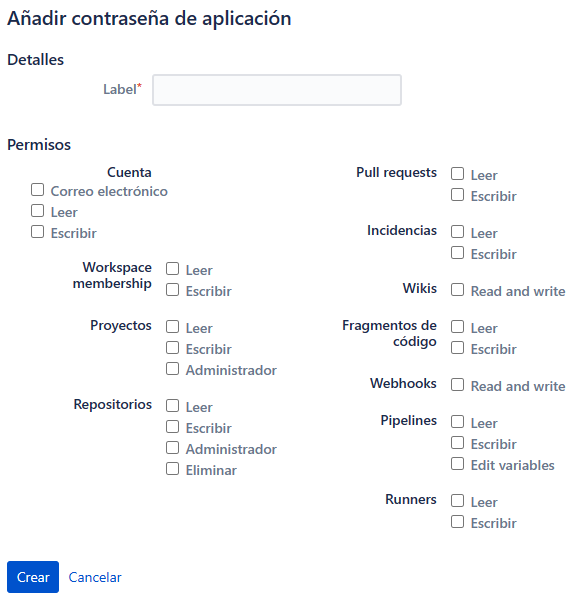Select Edit variables under Pipelines
567x613 pixels.
tap(458, 464)
